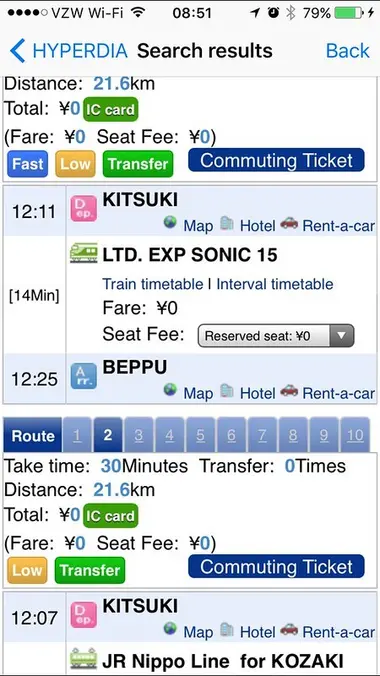Open the Interval timetable link
The height and width of the screenshot is (676, 380).
(275, 284)
